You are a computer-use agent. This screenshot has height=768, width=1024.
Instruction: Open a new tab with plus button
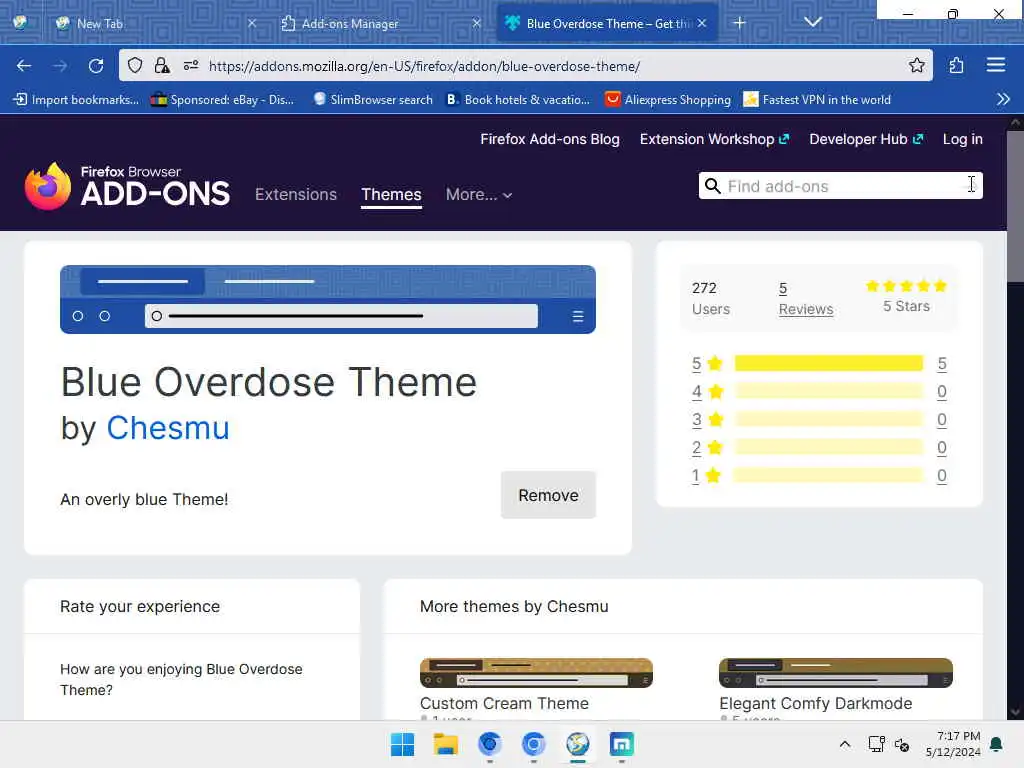tap(739, 23)
